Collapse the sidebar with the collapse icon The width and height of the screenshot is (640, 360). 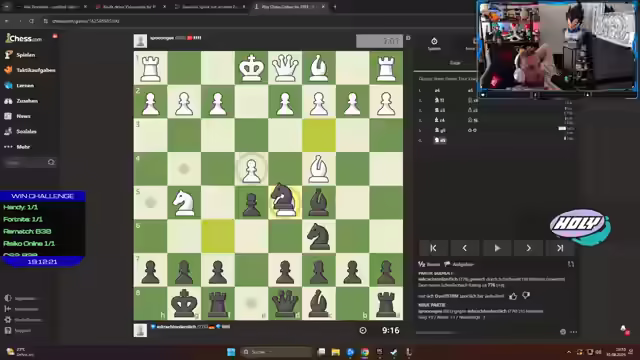(x=8, y=309)
